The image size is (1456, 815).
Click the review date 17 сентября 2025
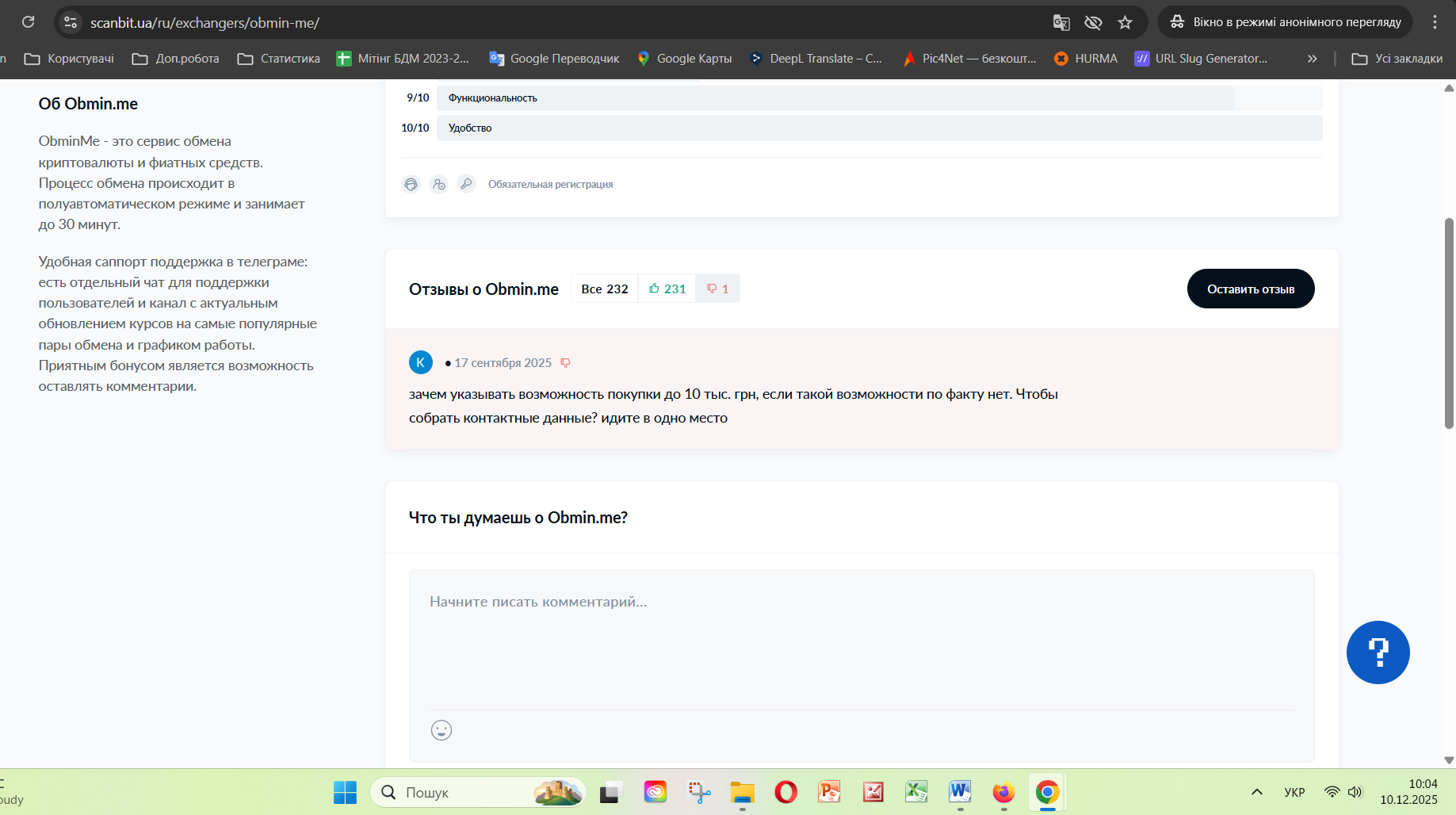coord(503,363)
